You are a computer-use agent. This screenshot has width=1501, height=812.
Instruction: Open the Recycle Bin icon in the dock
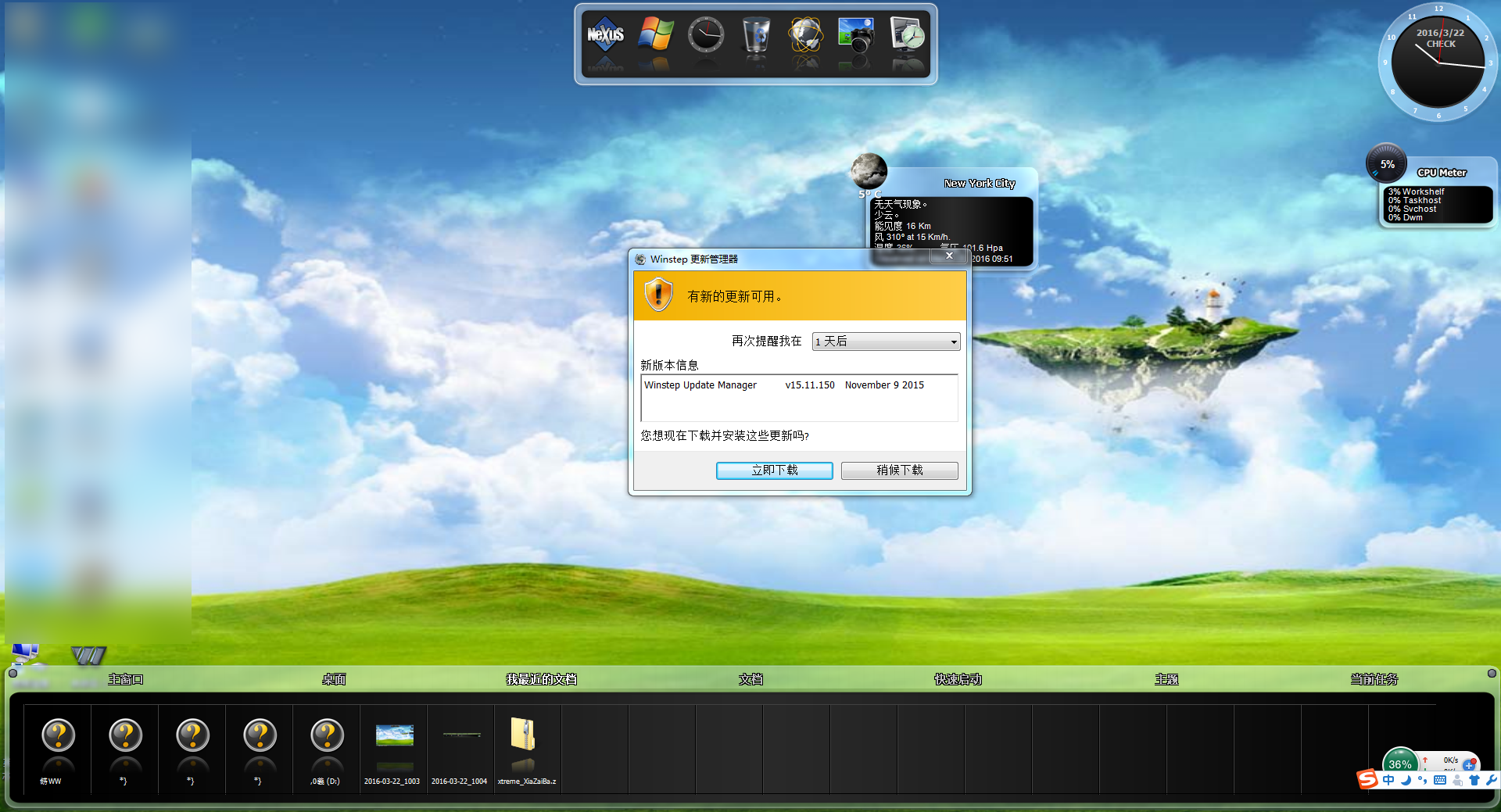[756, 36]
